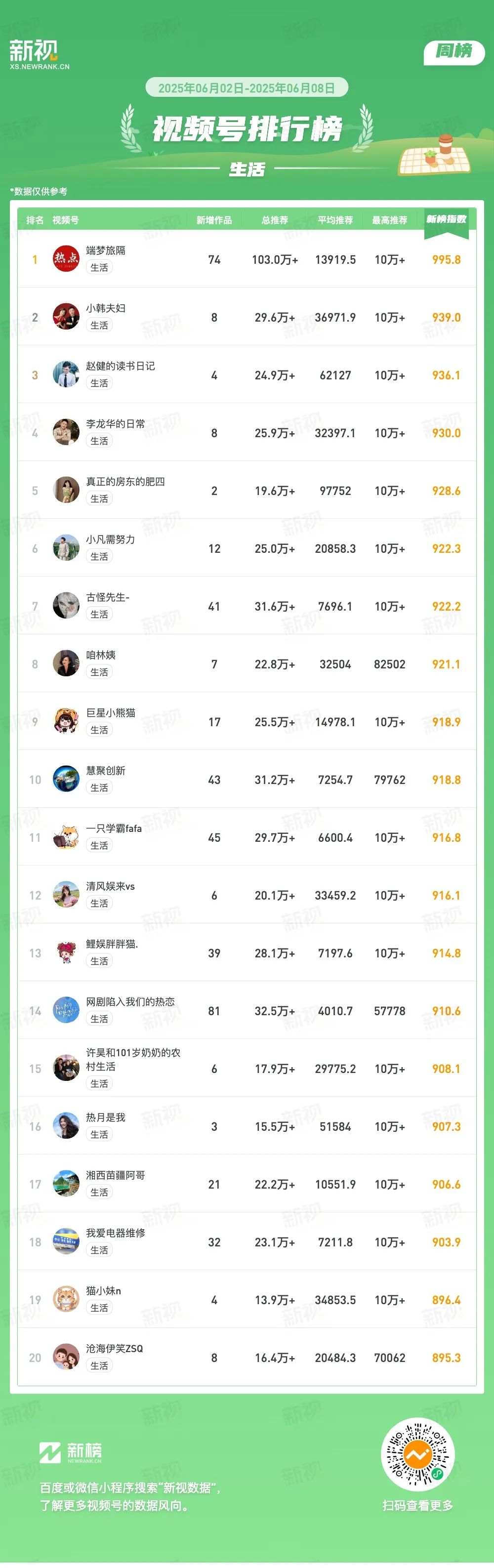Screen dimensions: 494x1568
Task: Click the 巨星小熊猫 cartoon avatar
Action: tap(66, 721)
